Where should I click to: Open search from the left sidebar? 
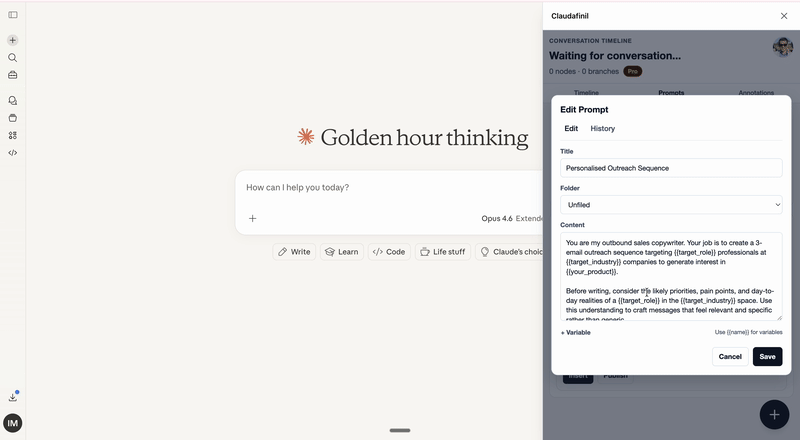(x=13, y=58)
